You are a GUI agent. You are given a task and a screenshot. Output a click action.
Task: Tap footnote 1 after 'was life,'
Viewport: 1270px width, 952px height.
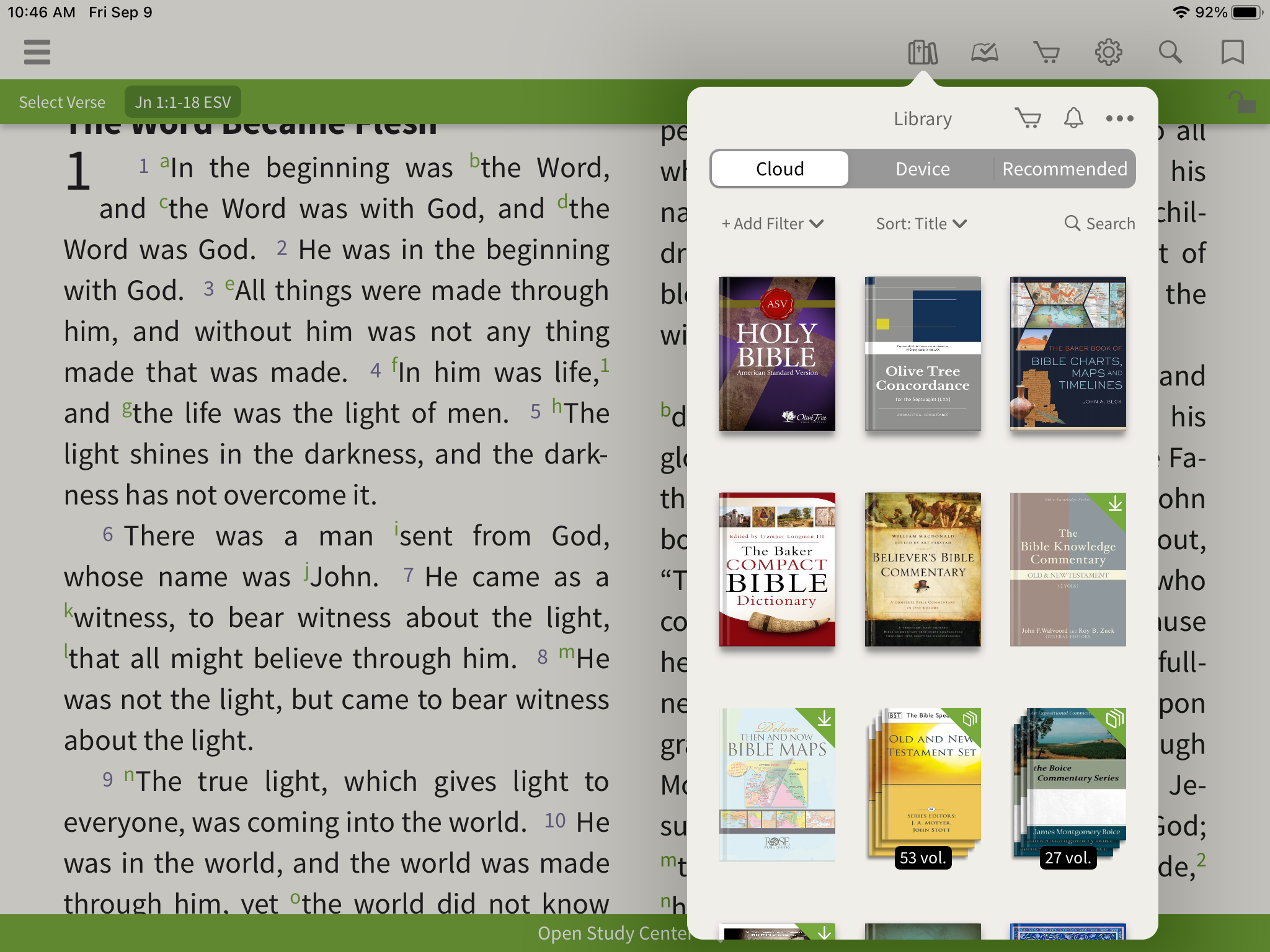[605, 365]
